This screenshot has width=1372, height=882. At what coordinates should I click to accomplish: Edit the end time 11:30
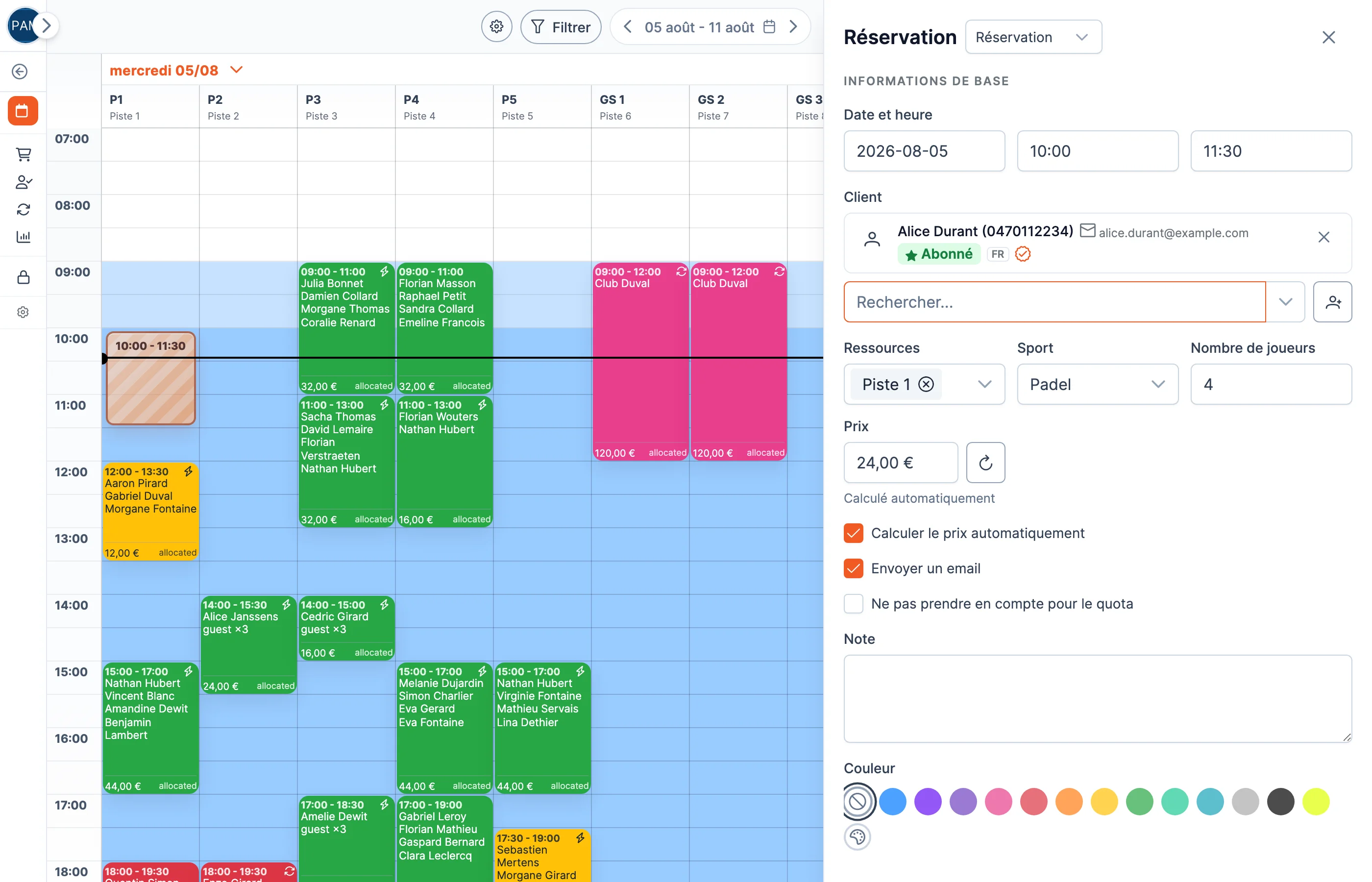1271,151
